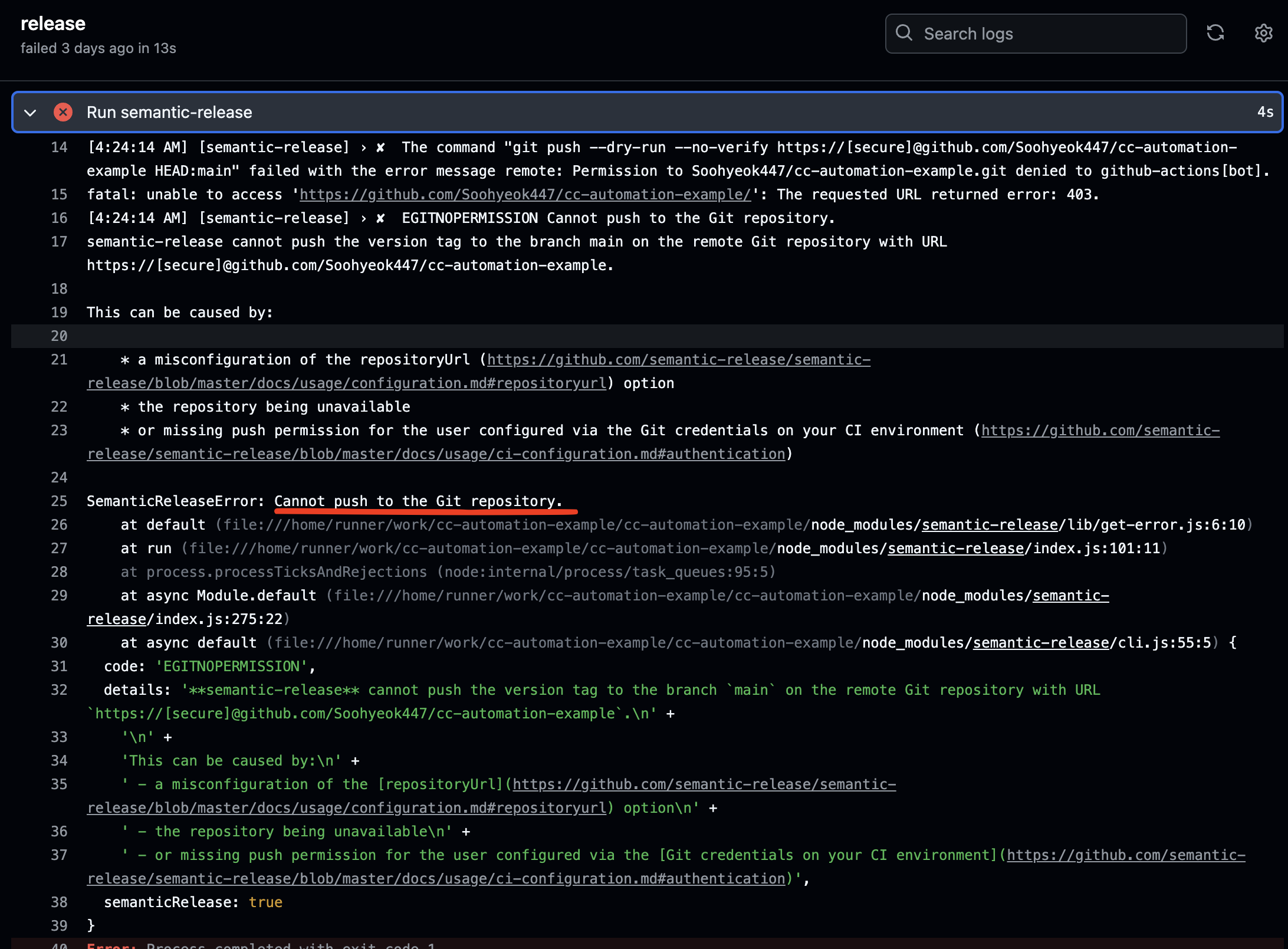
Task: Click the semantic-release link on line 30
Action: pos(1040,643)
